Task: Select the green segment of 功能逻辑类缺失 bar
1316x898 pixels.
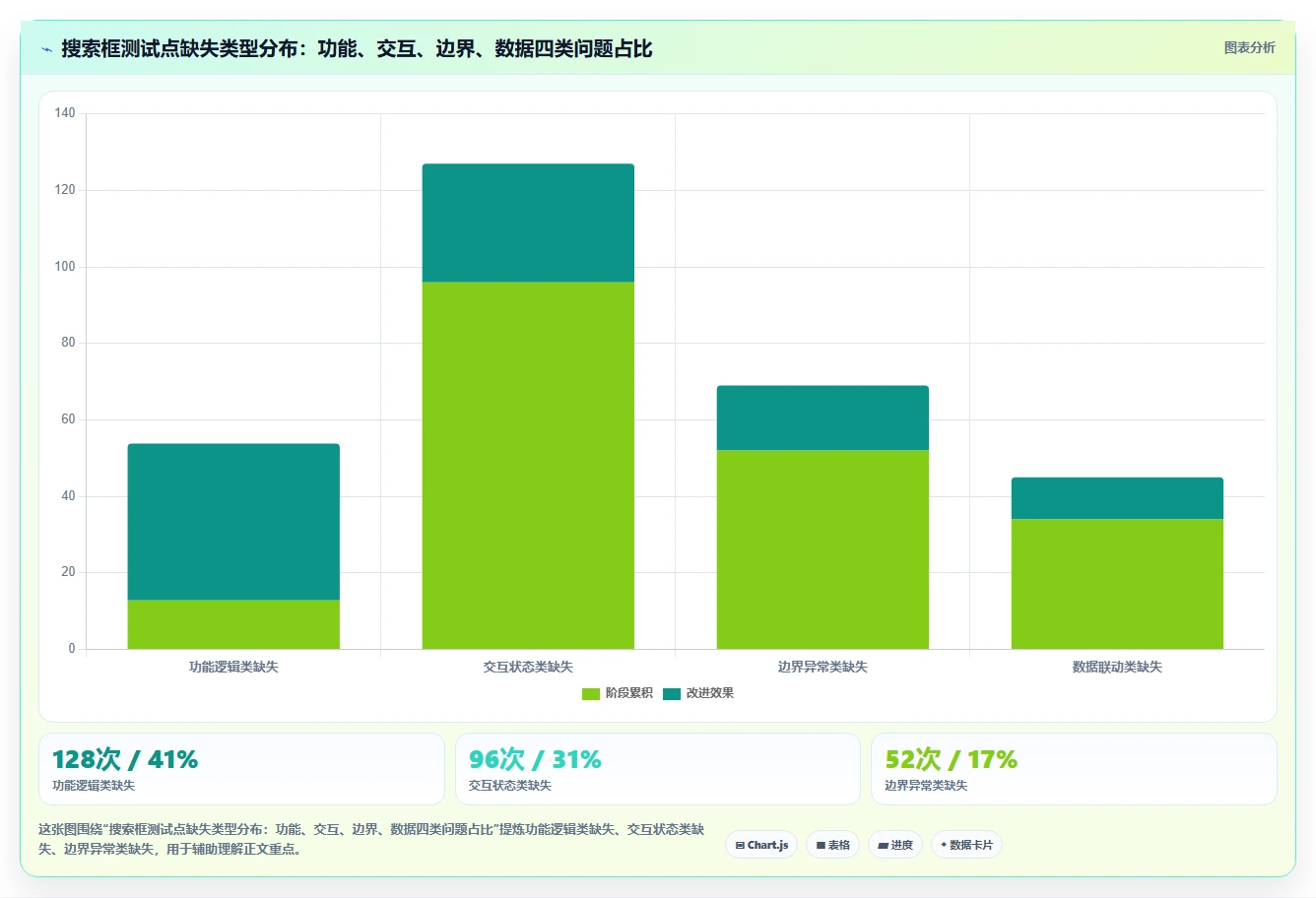Action: [233, 624]
